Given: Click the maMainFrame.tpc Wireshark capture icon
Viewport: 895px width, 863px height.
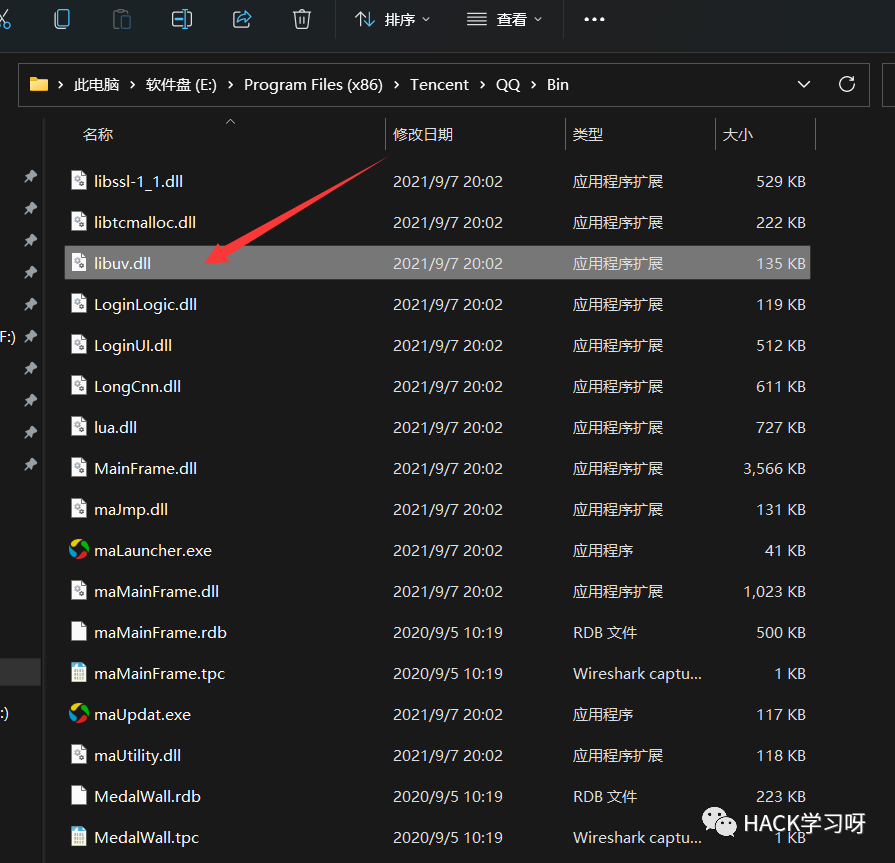Looking at the screenshot, I should click(x=79, y=672).
